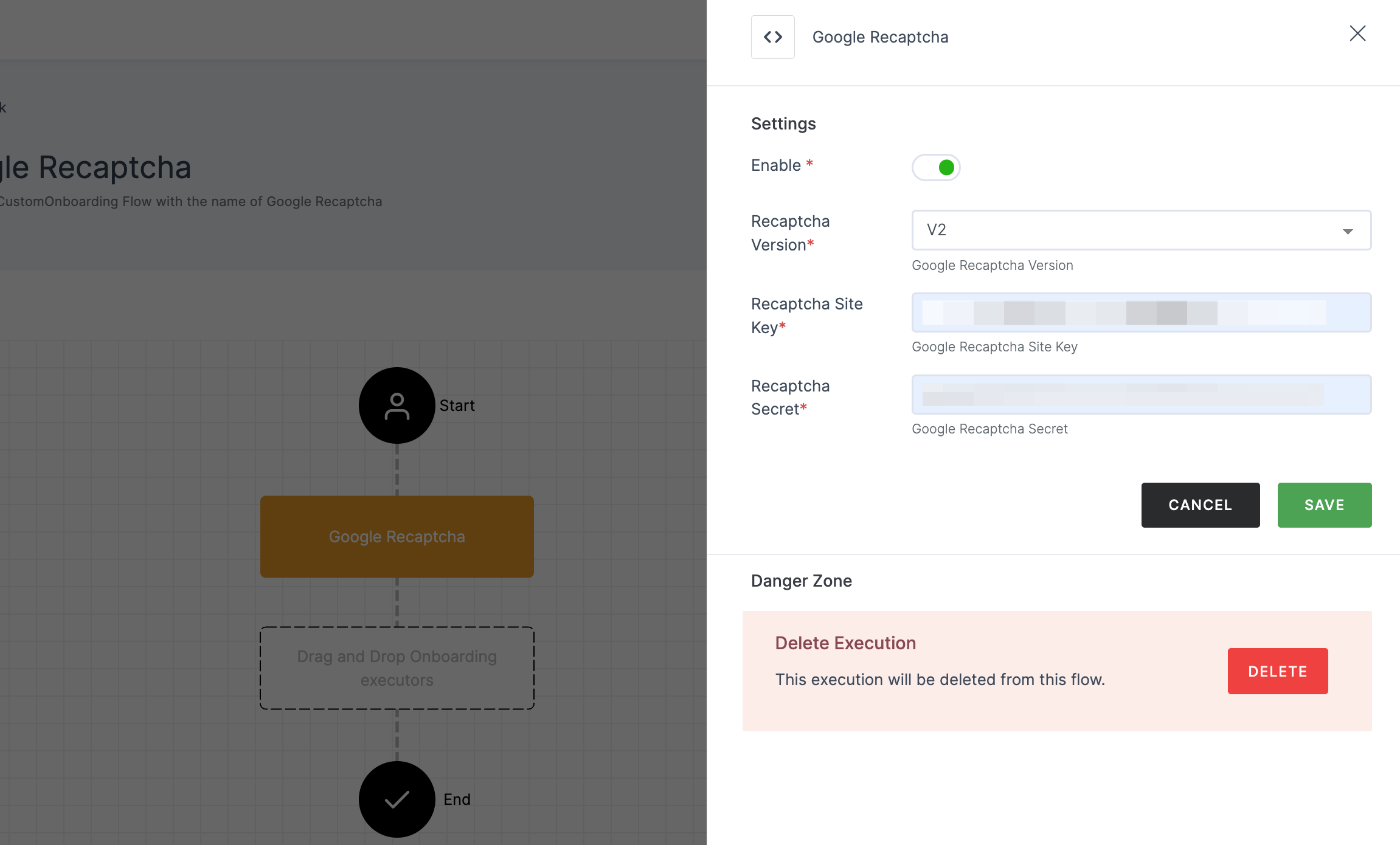Click the 'This execution will be deleted' text

coord(940,680)
